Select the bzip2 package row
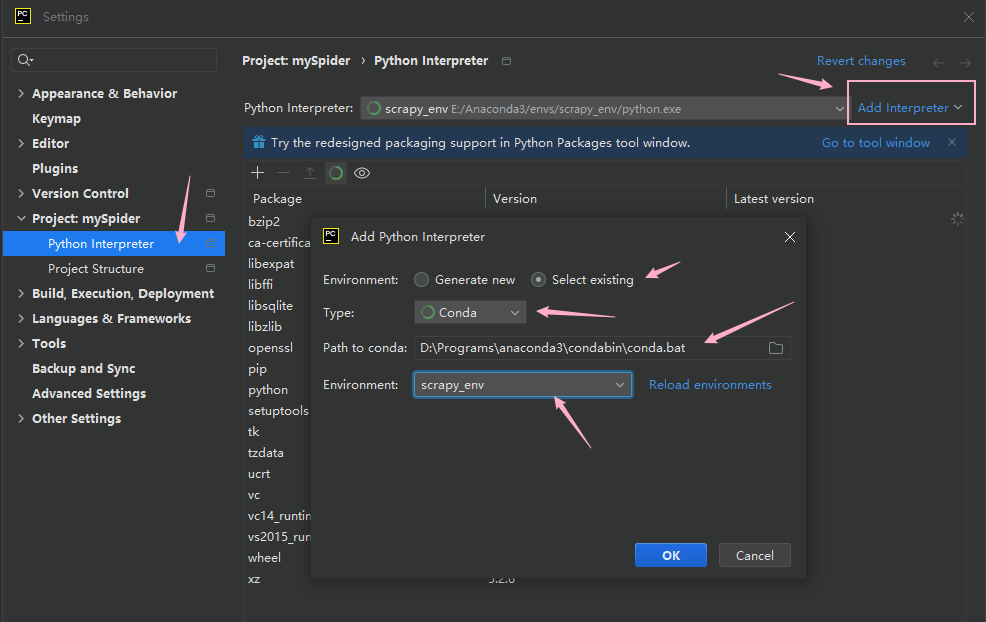Screen dimensions: 986x622 coord(264,221)
